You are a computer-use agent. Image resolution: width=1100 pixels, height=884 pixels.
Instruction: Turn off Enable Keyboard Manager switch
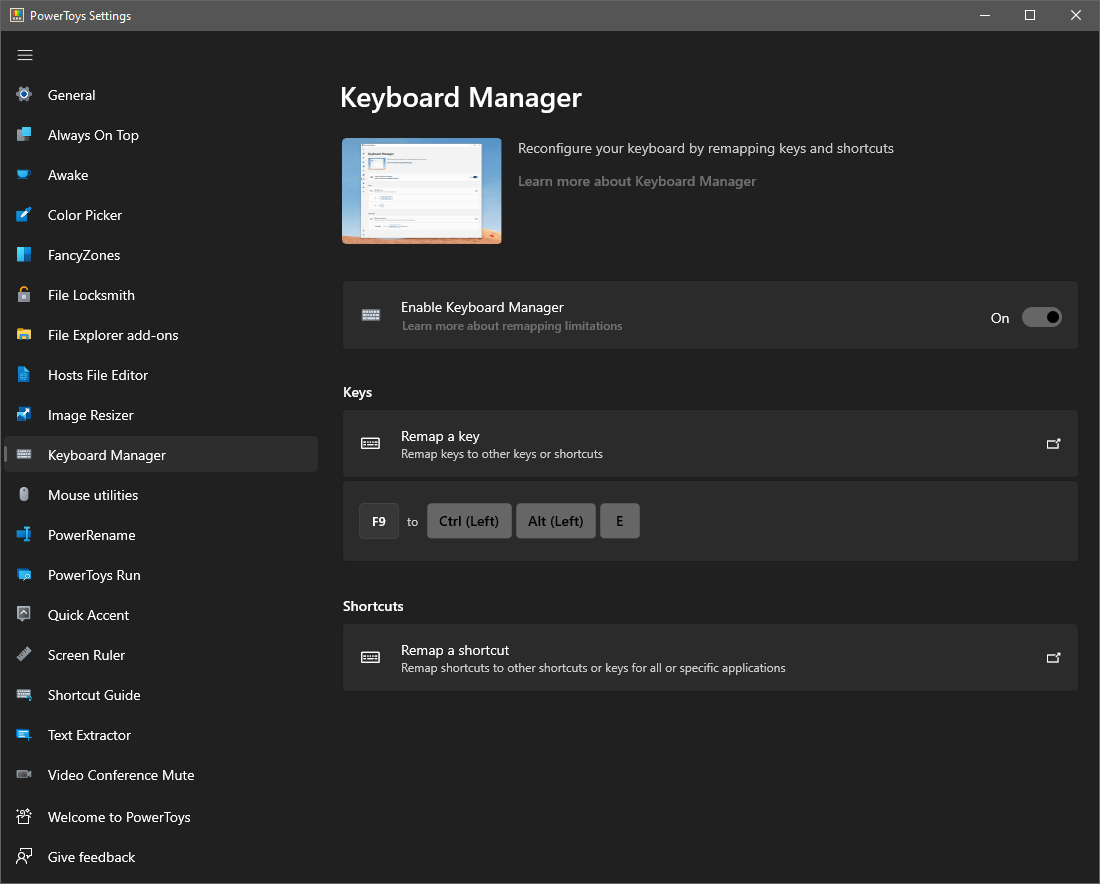(1041, 317)
